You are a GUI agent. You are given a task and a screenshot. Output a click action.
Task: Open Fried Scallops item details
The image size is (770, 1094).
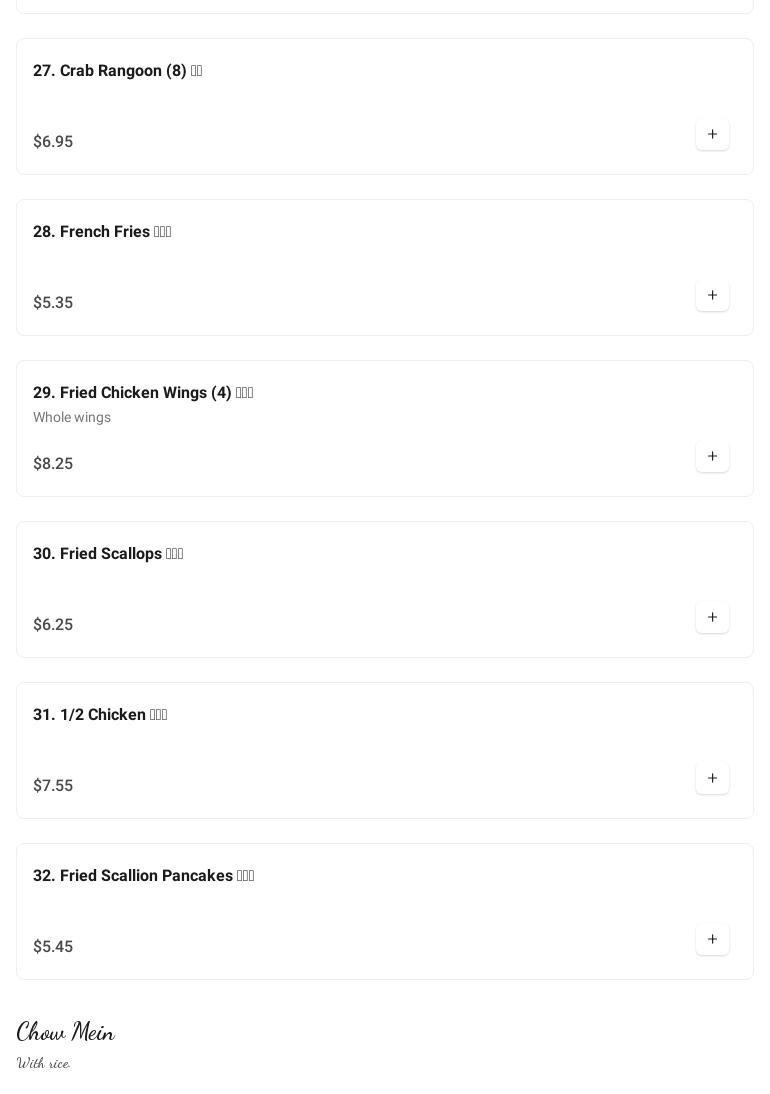click(108, 554)
